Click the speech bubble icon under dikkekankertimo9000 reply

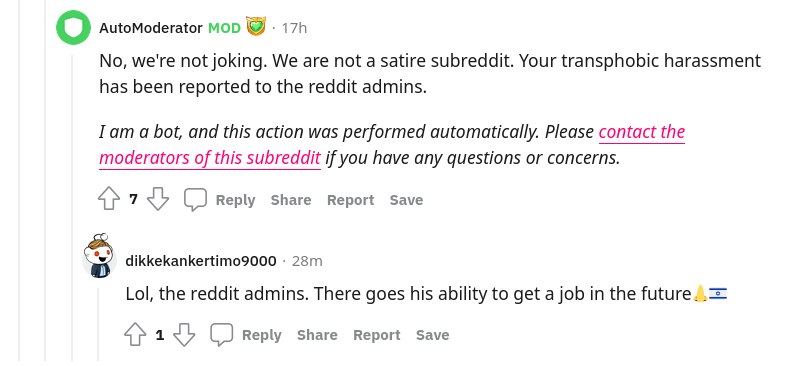click(x=222, y=335)
